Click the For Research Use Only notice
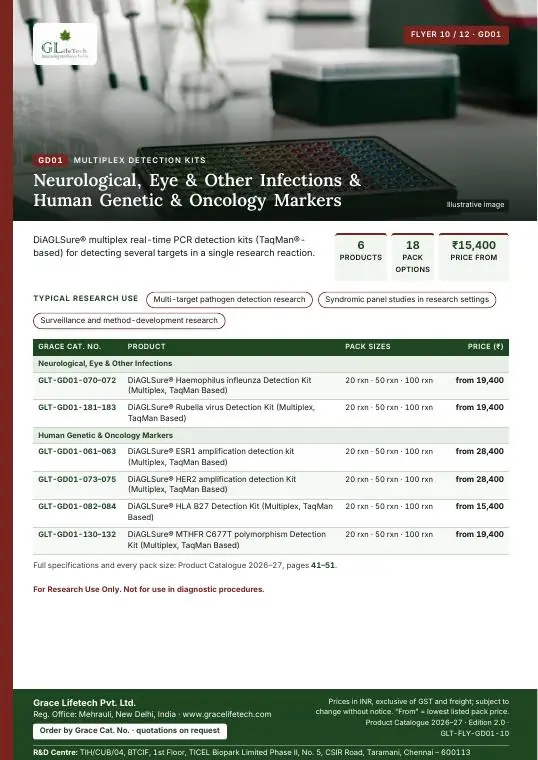The height and width of the screenshot is (760, 538). [x=149, y=589]
